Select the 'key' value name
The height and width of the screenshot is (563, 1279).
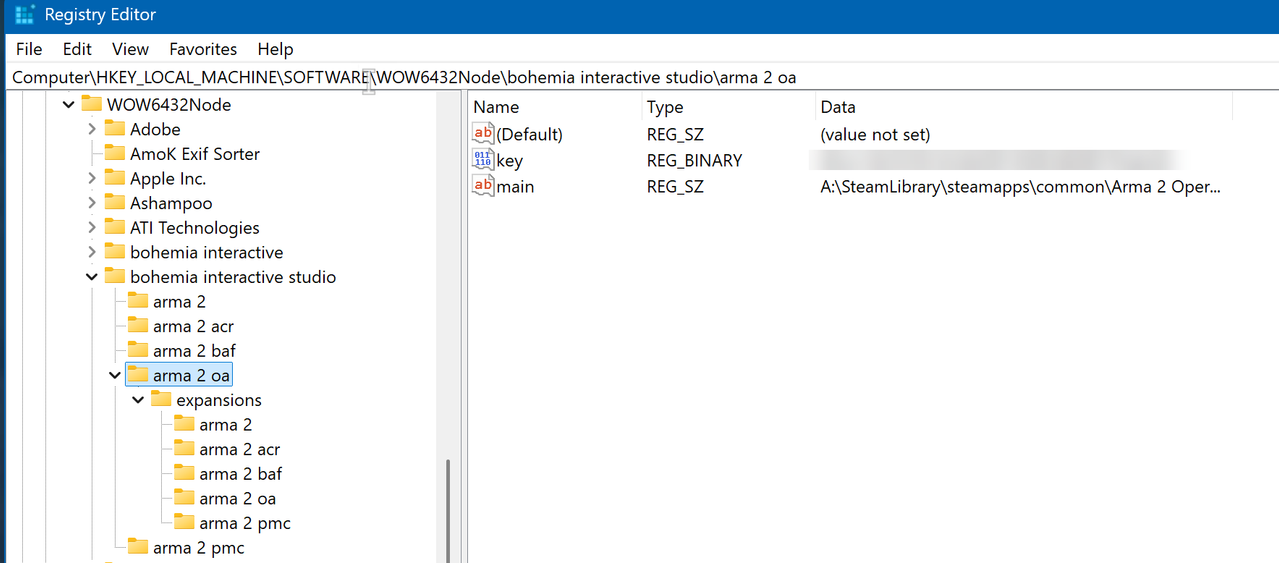(x=509, y=160)
